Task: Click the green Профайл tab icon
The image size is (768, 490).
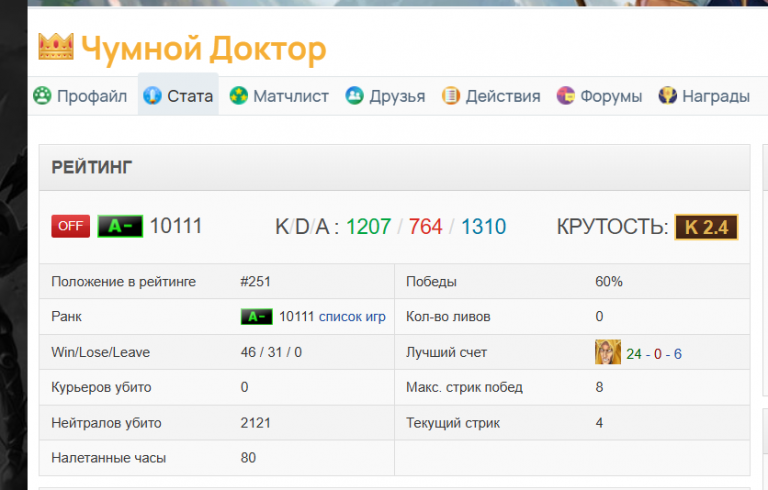Action: [x=42, y=95]
